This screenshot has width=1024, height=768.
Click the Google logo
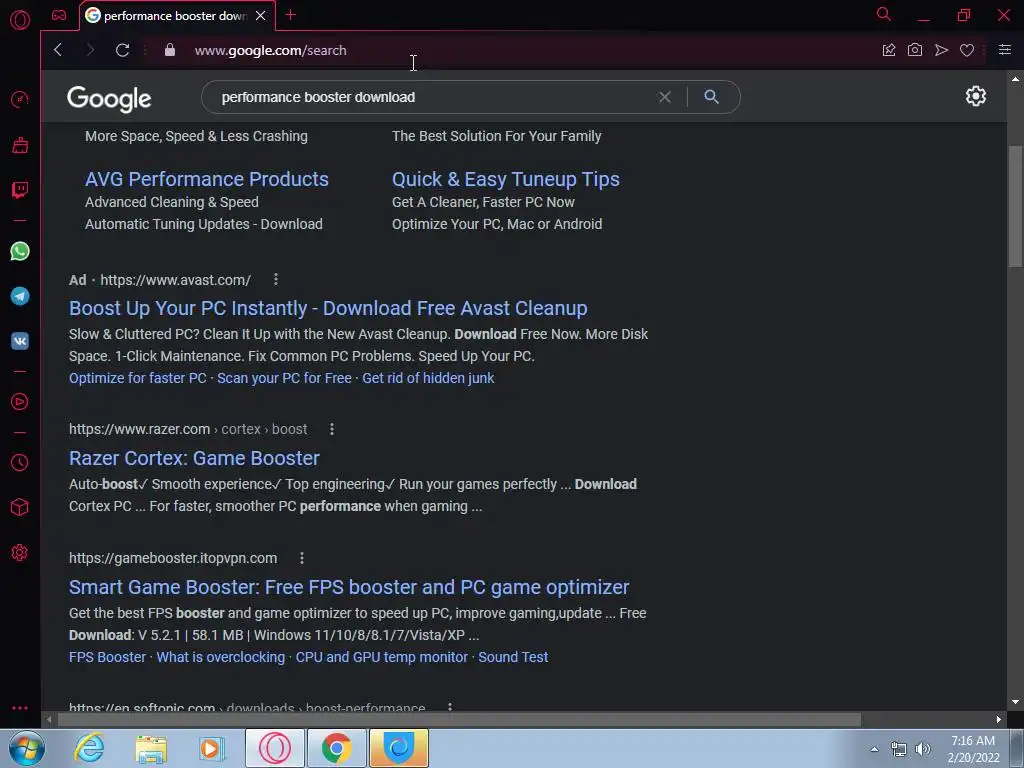[x=109, y=99]
